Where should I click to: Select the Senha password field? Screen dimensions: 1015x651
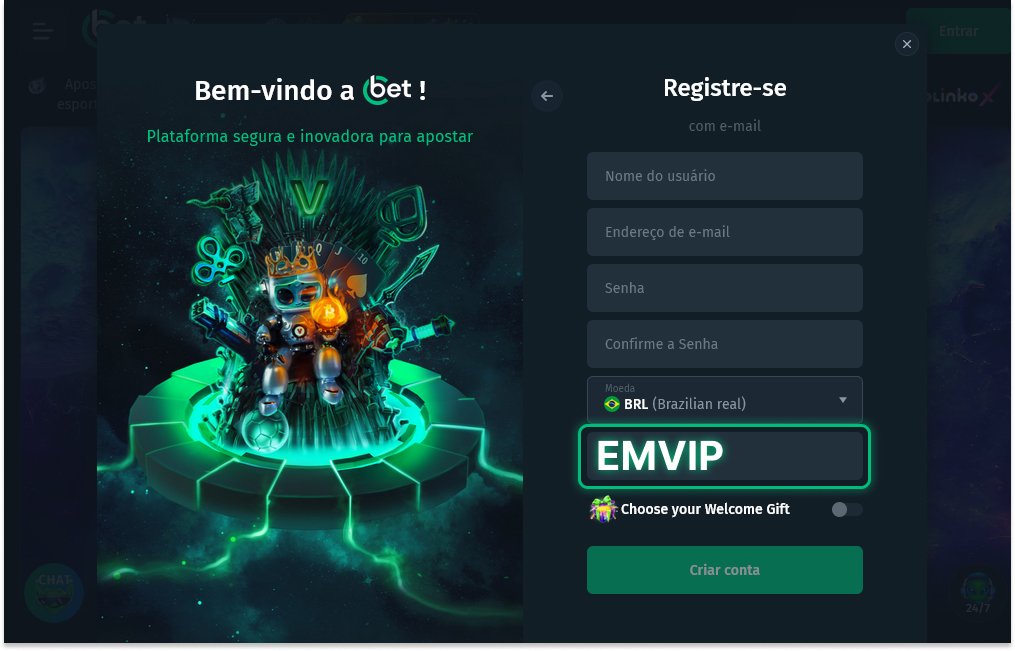[724, 288]
